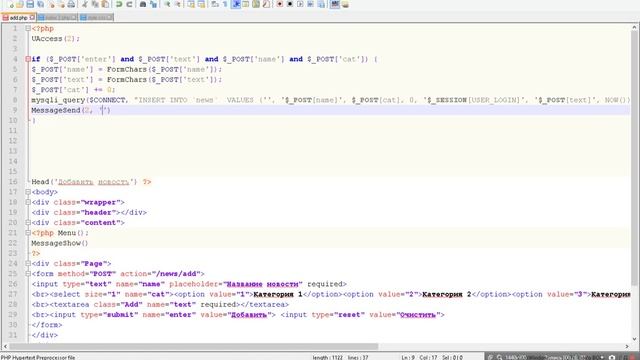The image size is (640, 360).
Task: Click the horizontal scrollbar thumb
Action: pyautogui.click(x=194, y=347)
